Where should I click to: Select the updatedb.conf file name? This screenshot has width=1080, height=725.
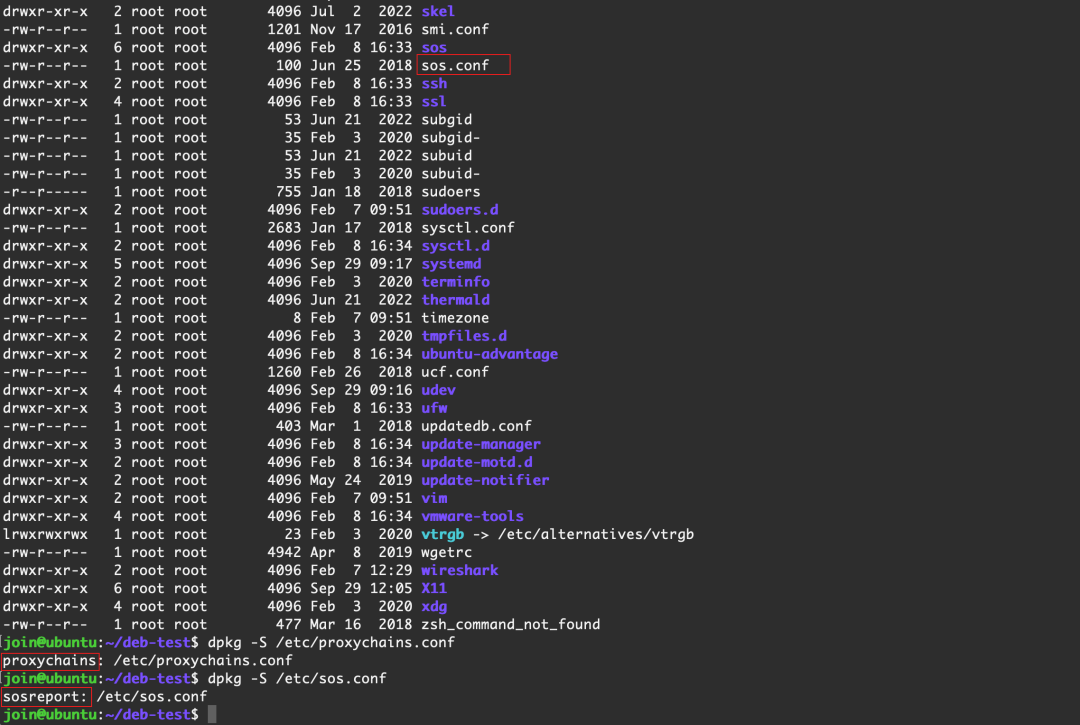click(476, 426)
